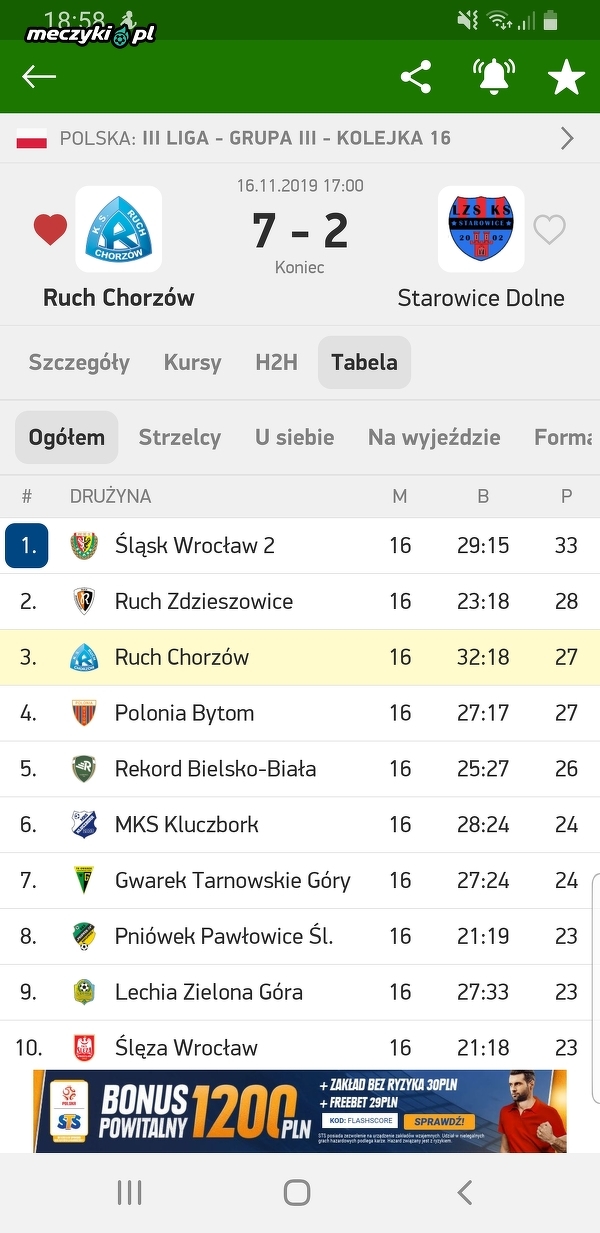Tap the Ruch Chorzów club crest
The width and height of the screenshot is (600, 1233).
click(x=118, y=229)
